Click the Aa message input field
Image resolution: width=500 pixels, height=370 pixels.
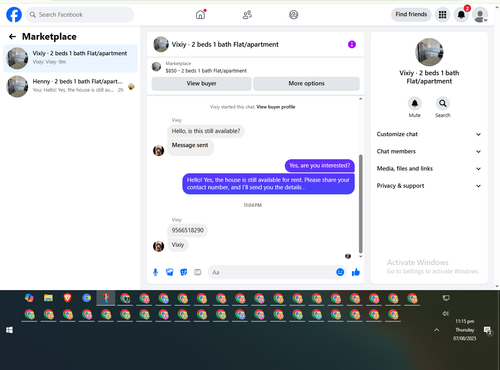(272, 272)
